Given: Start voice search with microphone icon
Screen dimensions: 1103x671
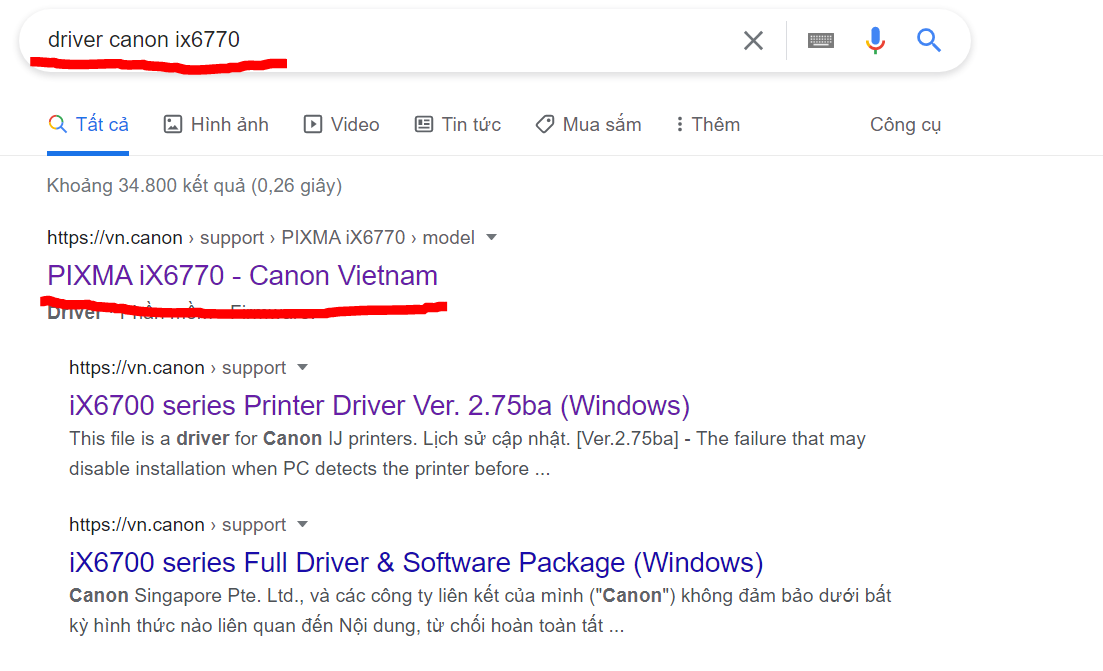Looking at the screenshot, I should click(875, 40).
